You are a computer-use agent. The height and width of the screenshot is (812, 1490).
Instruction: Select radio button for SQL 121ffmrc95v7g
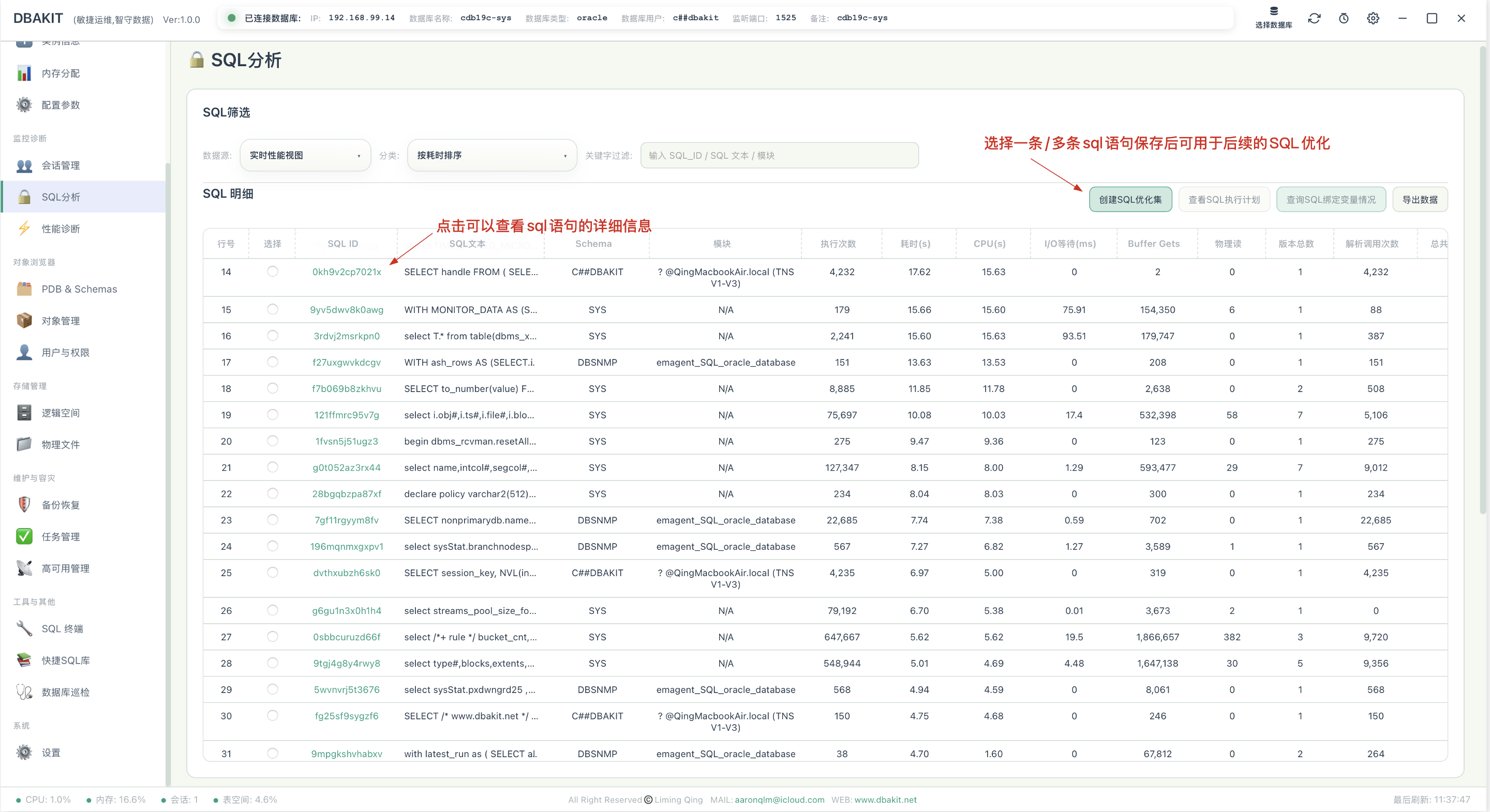(x=273, y=414)
